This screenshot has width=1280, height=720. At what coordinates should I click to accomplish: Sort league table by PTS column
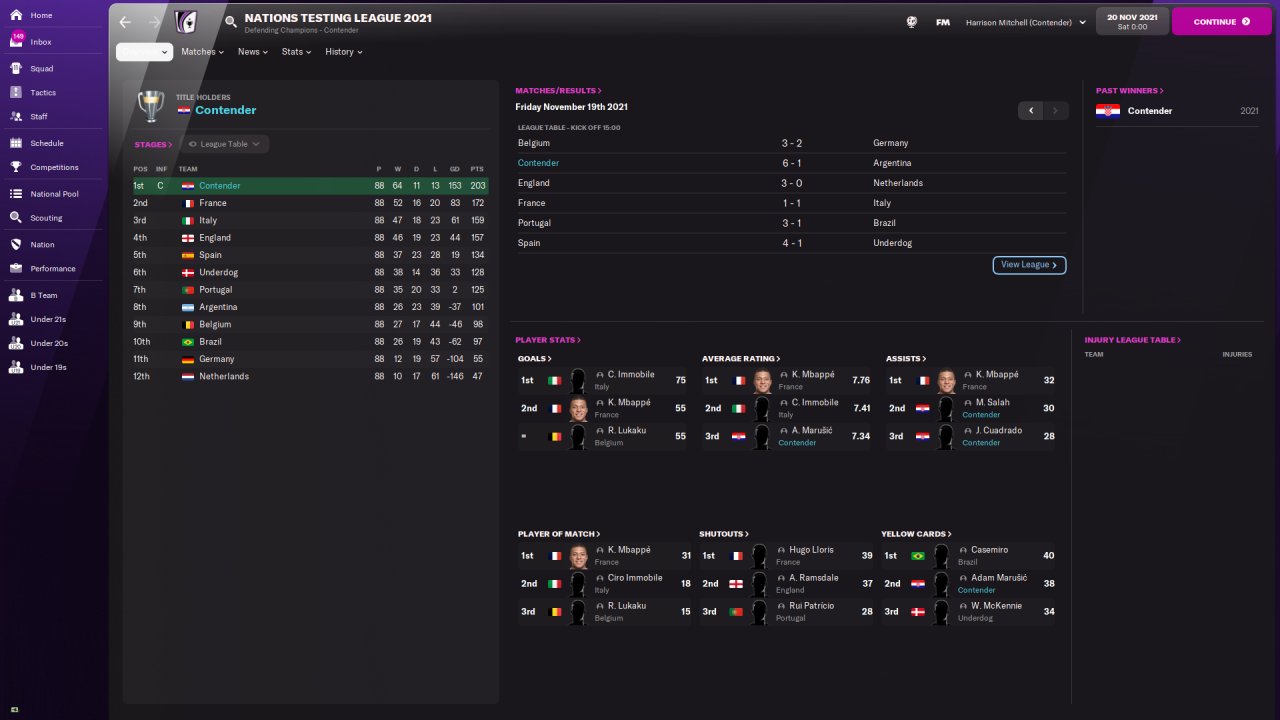(x=477, y=169)
